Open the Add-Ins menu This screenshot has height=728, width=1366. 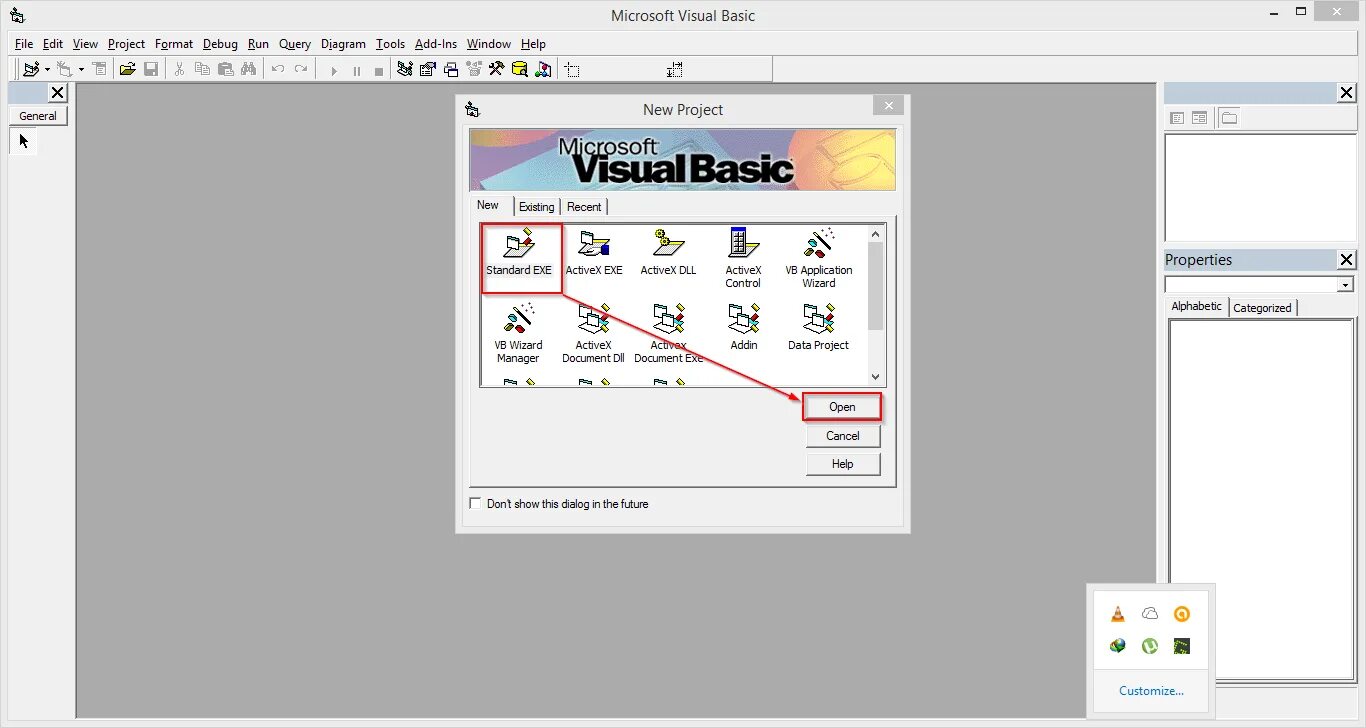tap(436, 44)
